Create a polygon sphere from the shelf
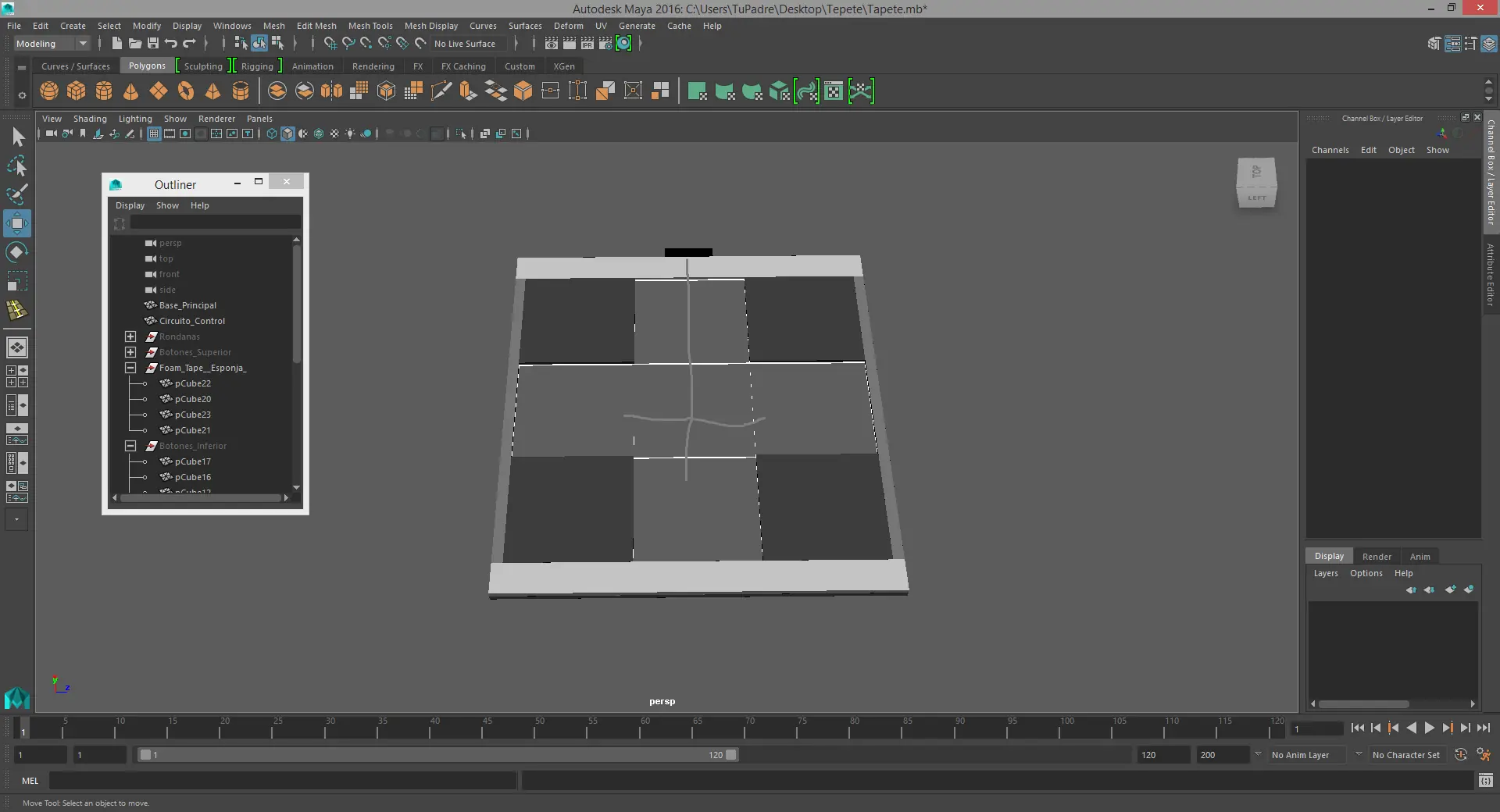 point(49,91)
